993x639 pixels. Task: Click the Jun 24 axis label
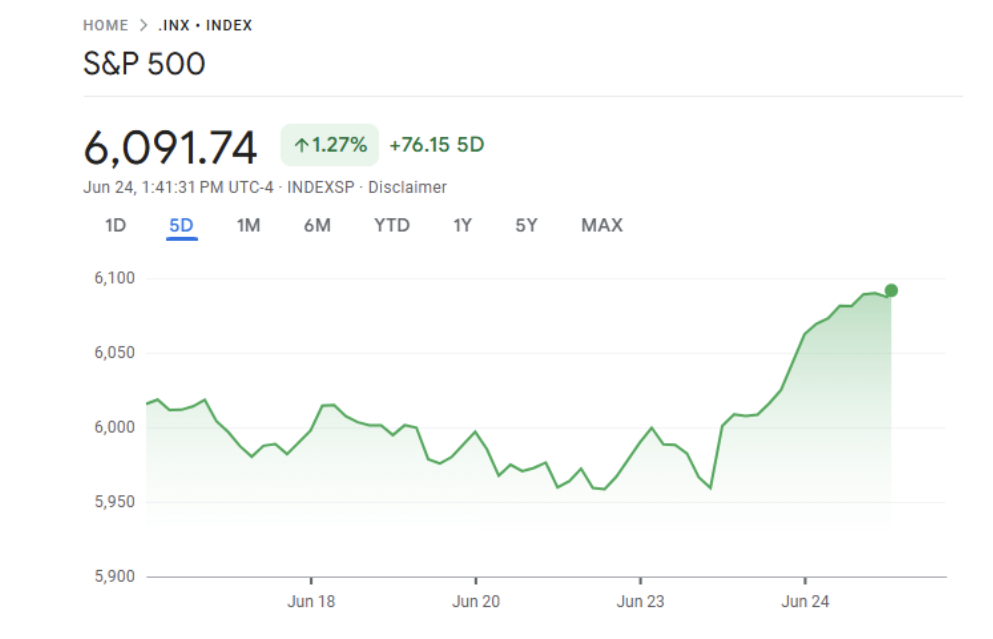click(x=805, y=601)
